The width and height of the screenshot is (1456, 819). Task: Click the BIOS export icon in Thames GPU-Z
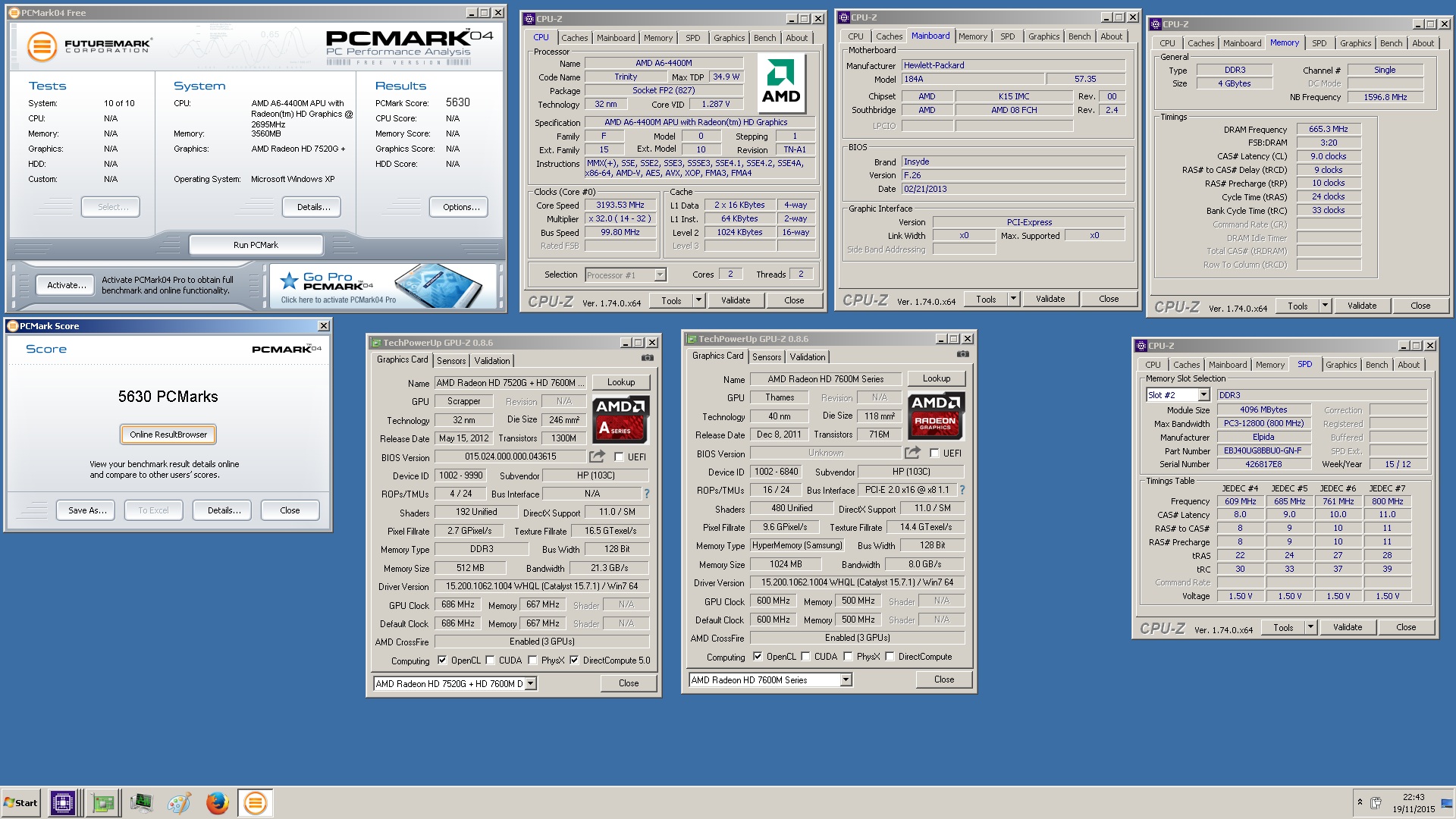(x=912, y=452)
